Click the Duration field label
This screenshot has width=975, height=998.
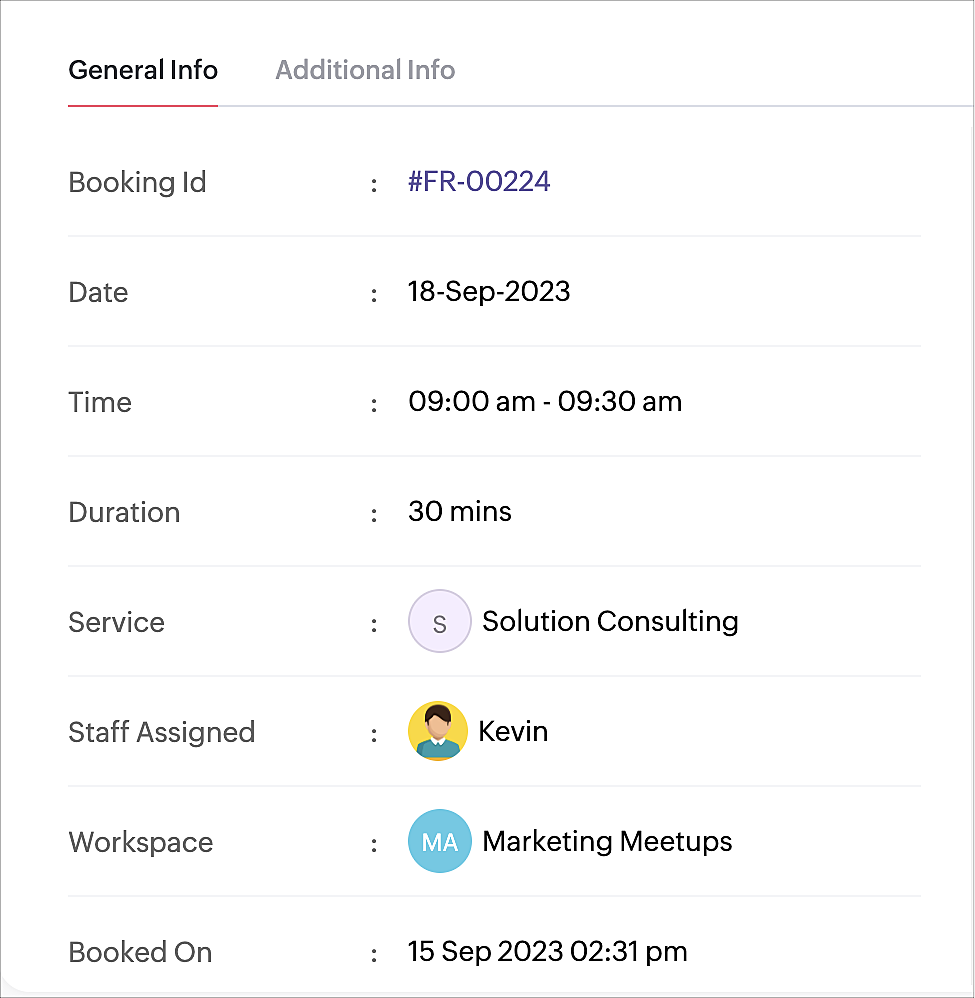(124, 512)
